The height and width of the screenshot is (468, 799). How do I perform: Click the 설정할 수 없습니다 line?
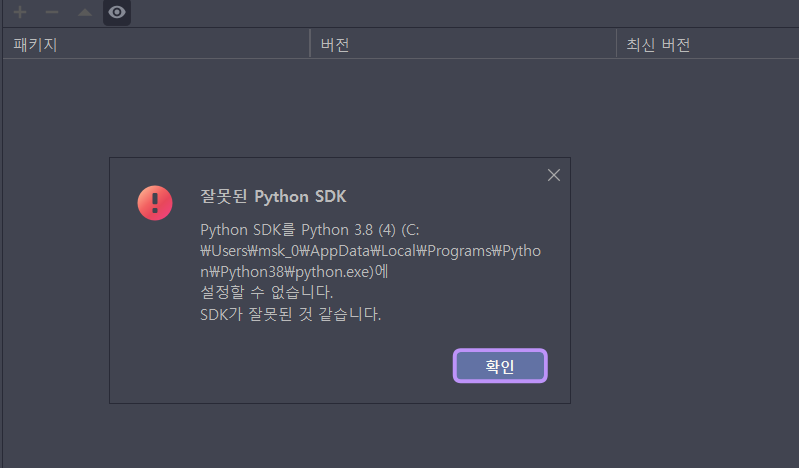tap(267, 292)
